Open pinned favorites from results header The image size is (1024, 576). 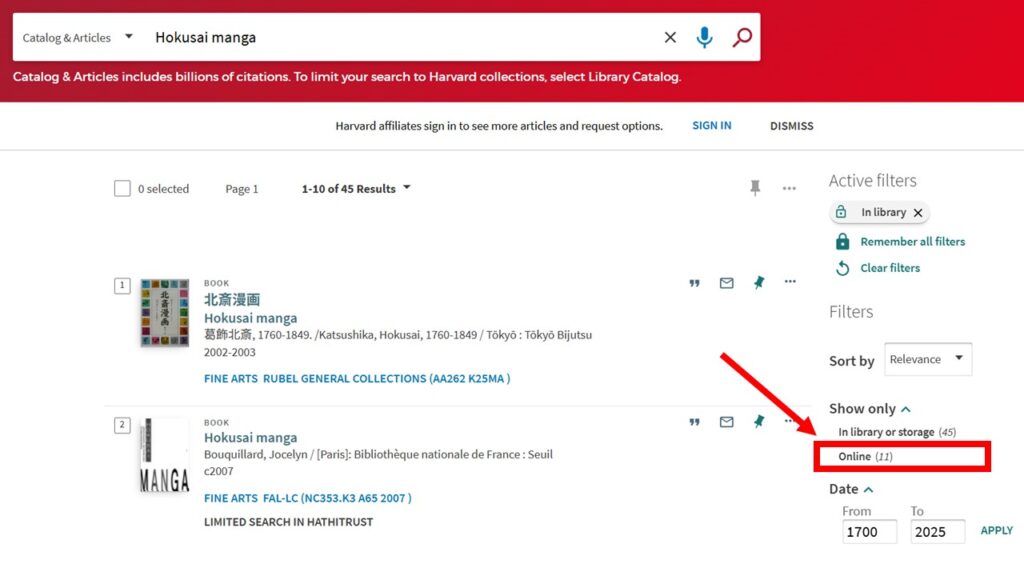pyautogui.click(x=755, y=188)
